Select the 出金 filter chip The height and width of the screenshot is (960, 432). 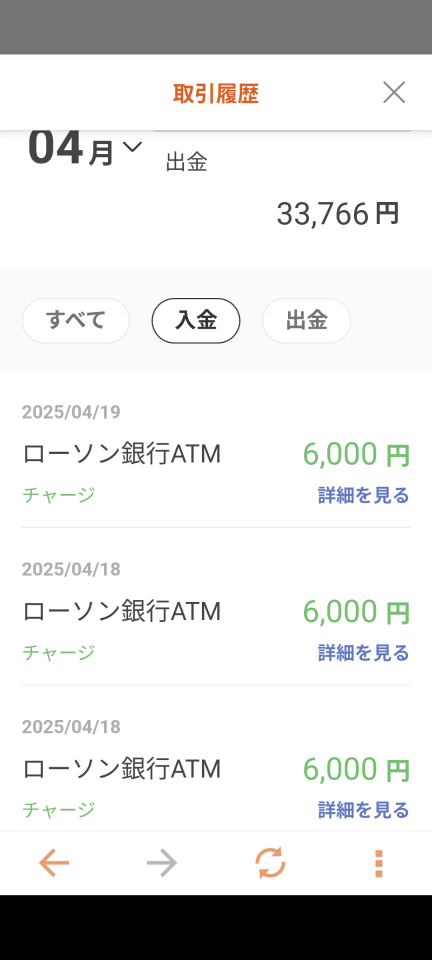tap(307, 321)
